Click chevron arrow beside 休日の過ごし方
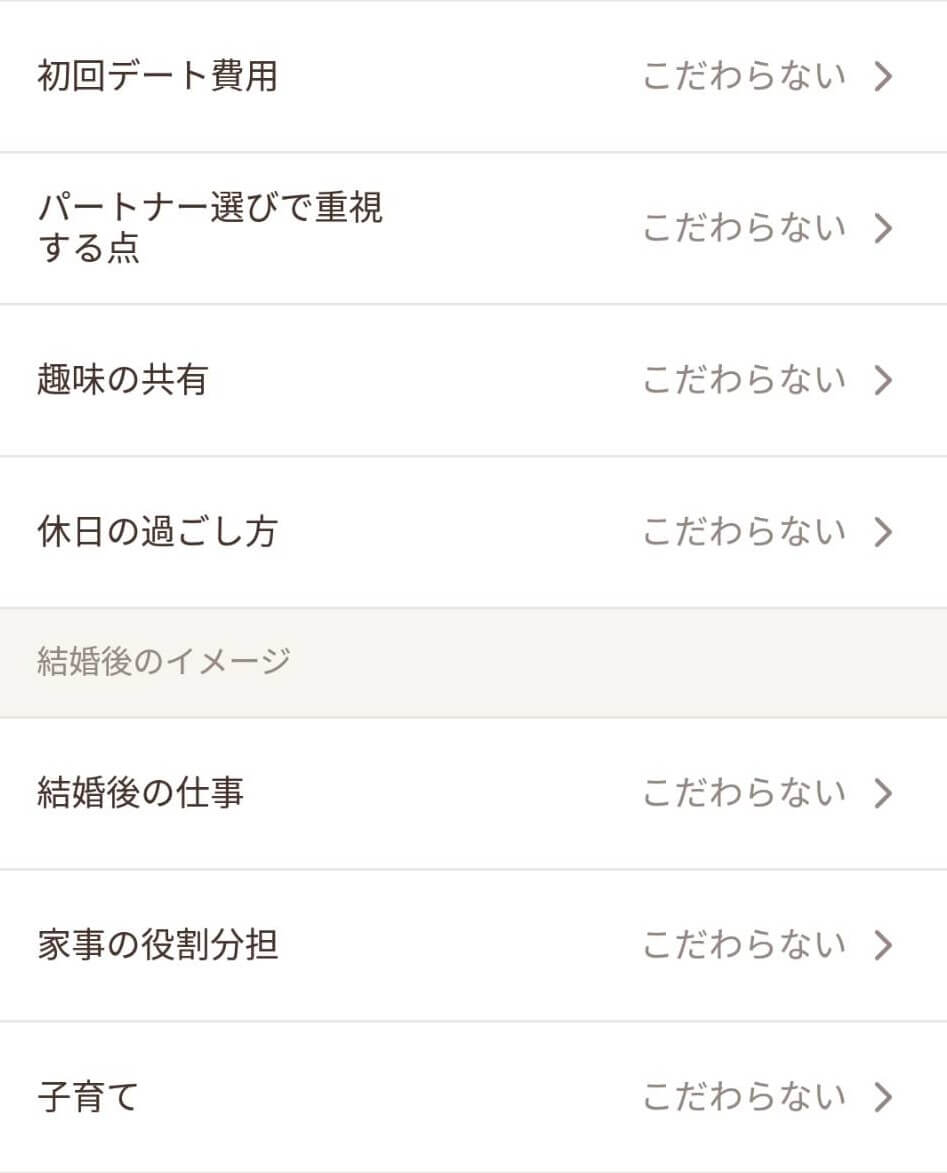This screenshot has height=1173, width=947. [x=883, y=532]
